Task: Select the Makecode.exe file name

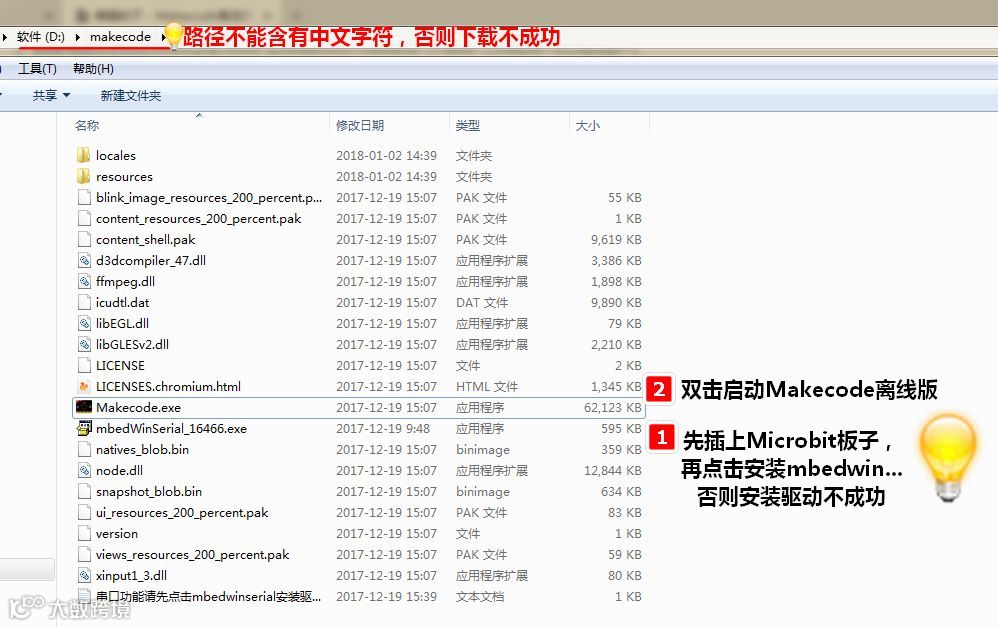Action: (138, 407)
